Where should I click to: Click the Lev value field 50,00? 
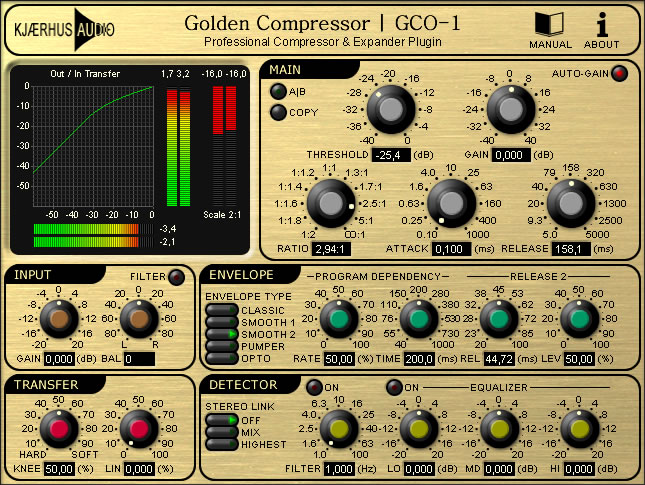coord(579,359)
